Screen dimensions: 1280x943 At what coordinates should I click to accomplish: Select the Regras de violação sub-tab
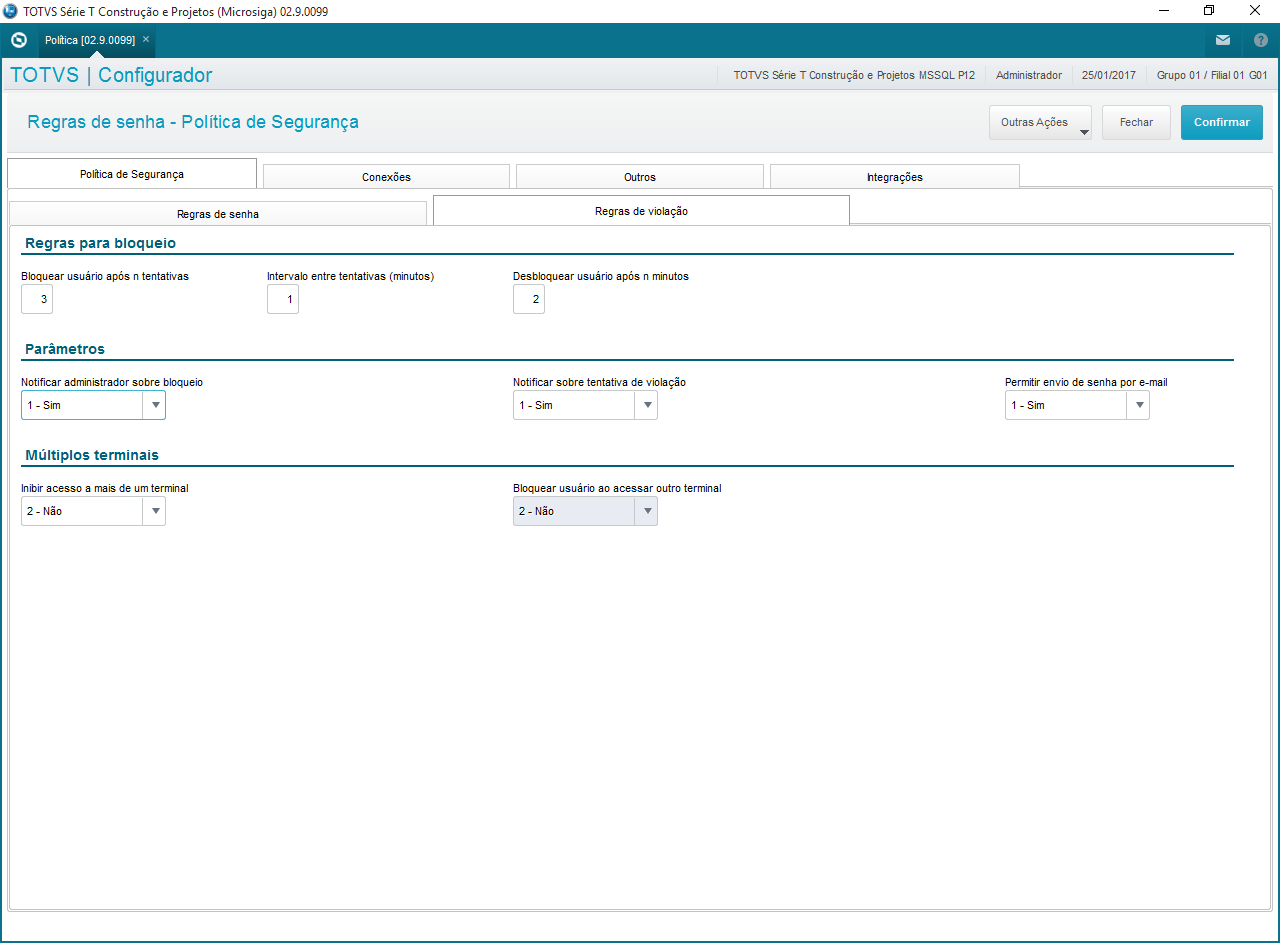pos(641,211)
